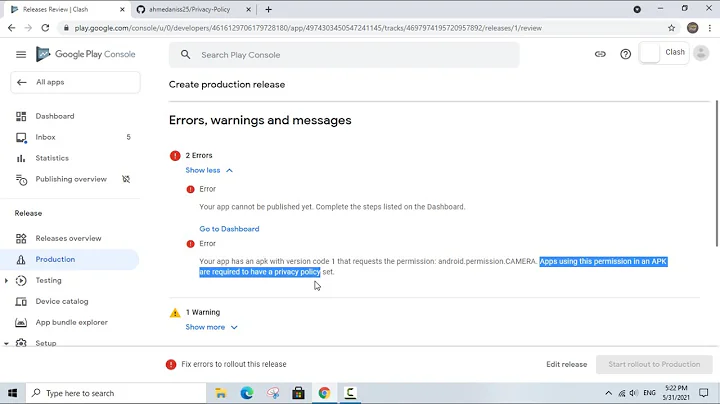Bookmark this page with the star

[671, 28]
